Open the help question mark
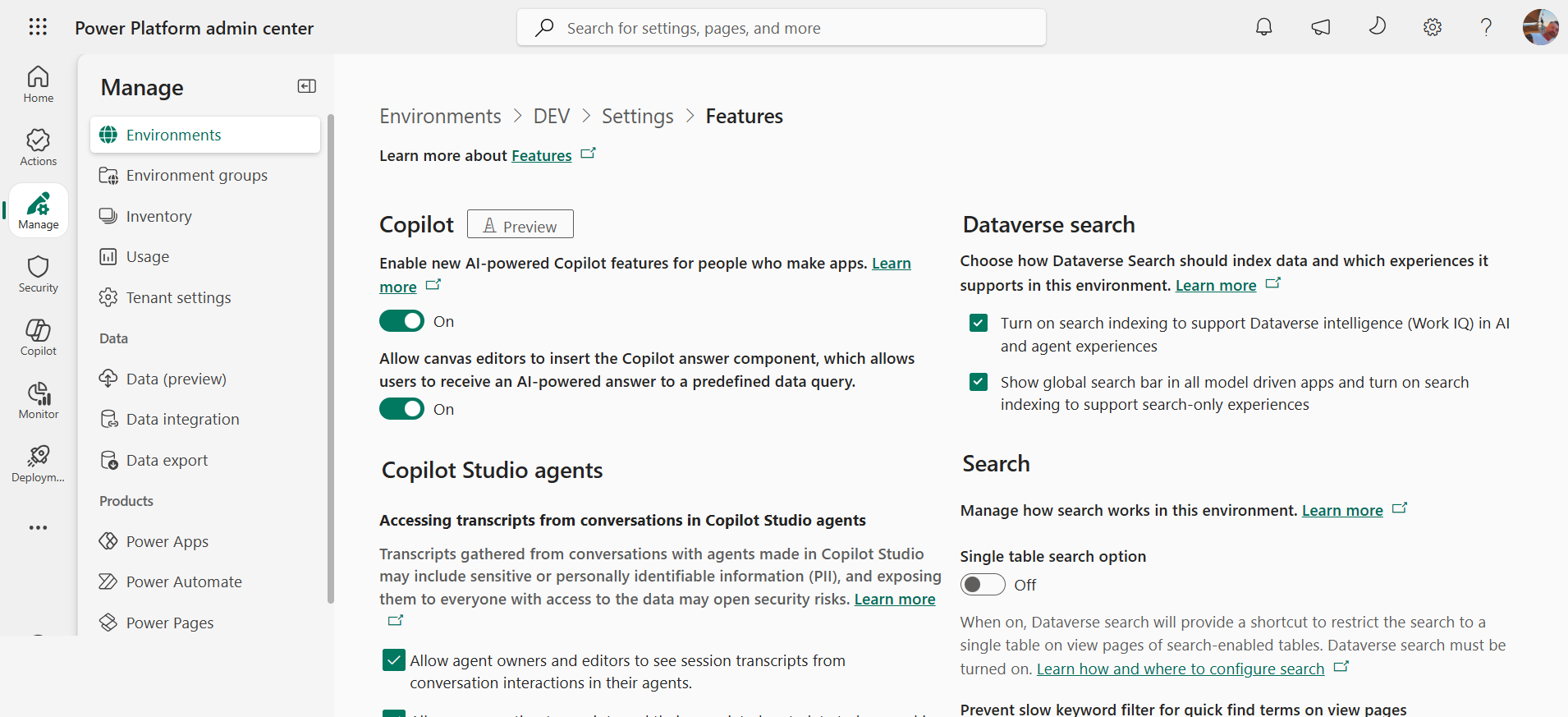The width and height of the screenshot is (1568, 717). (1486, 27)
